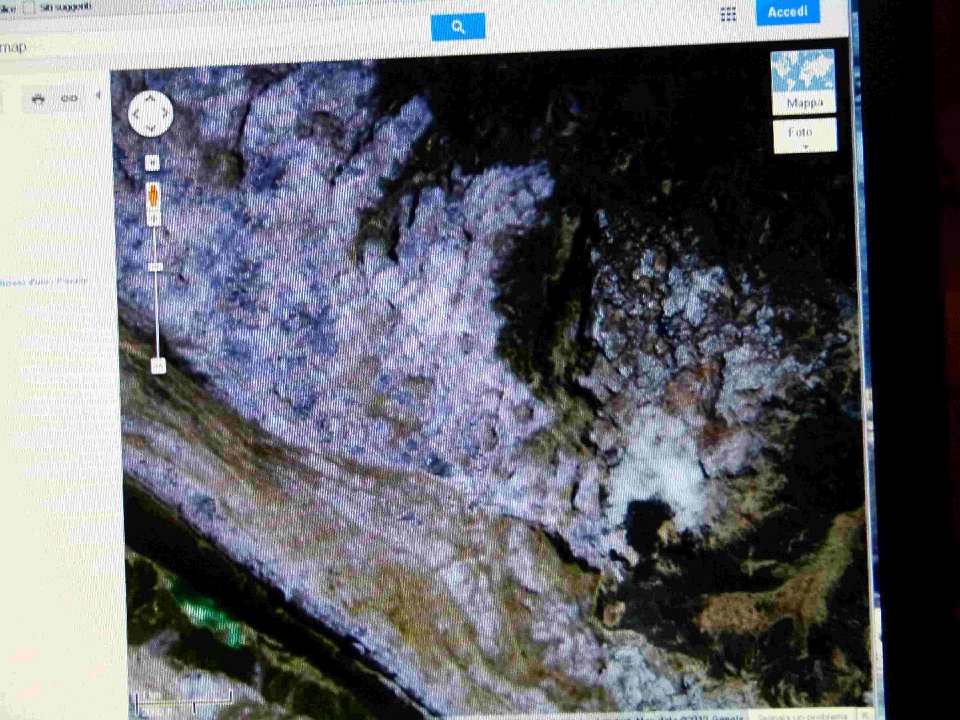Pan map down with navigation arrow
The image size is (960, 720).
click(151, 128)
